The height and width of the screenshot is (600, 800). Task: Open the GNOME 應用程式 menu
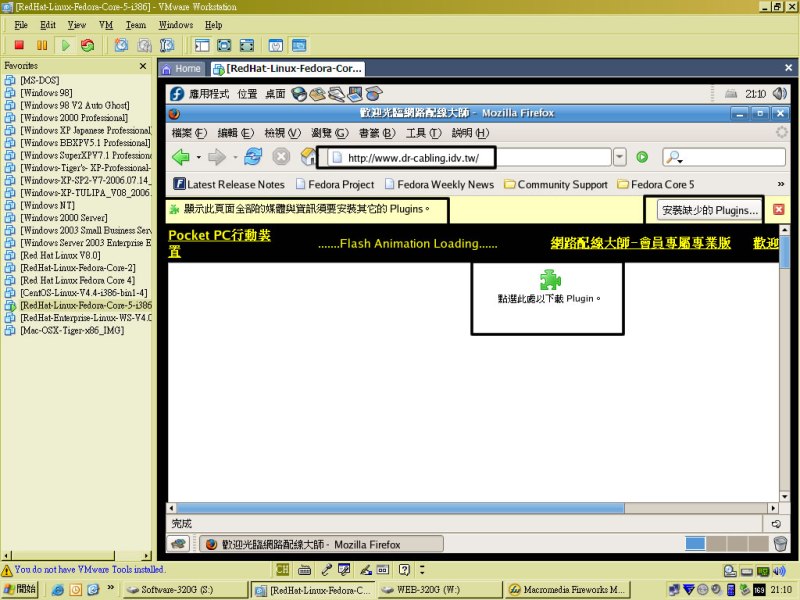click(x=209, y=94)
